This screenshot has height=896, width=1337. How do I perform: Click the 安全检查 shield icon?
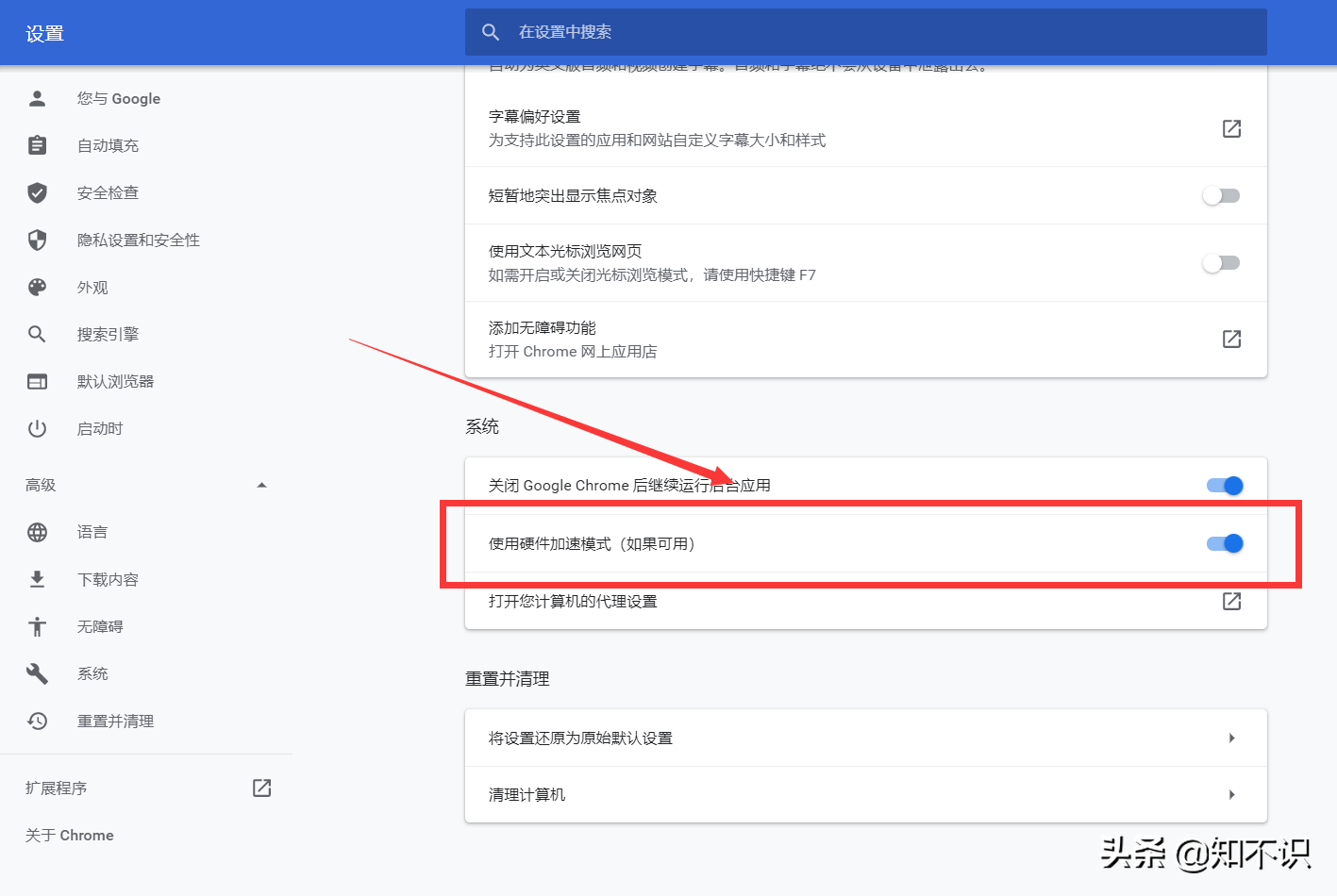click(37, 192)
